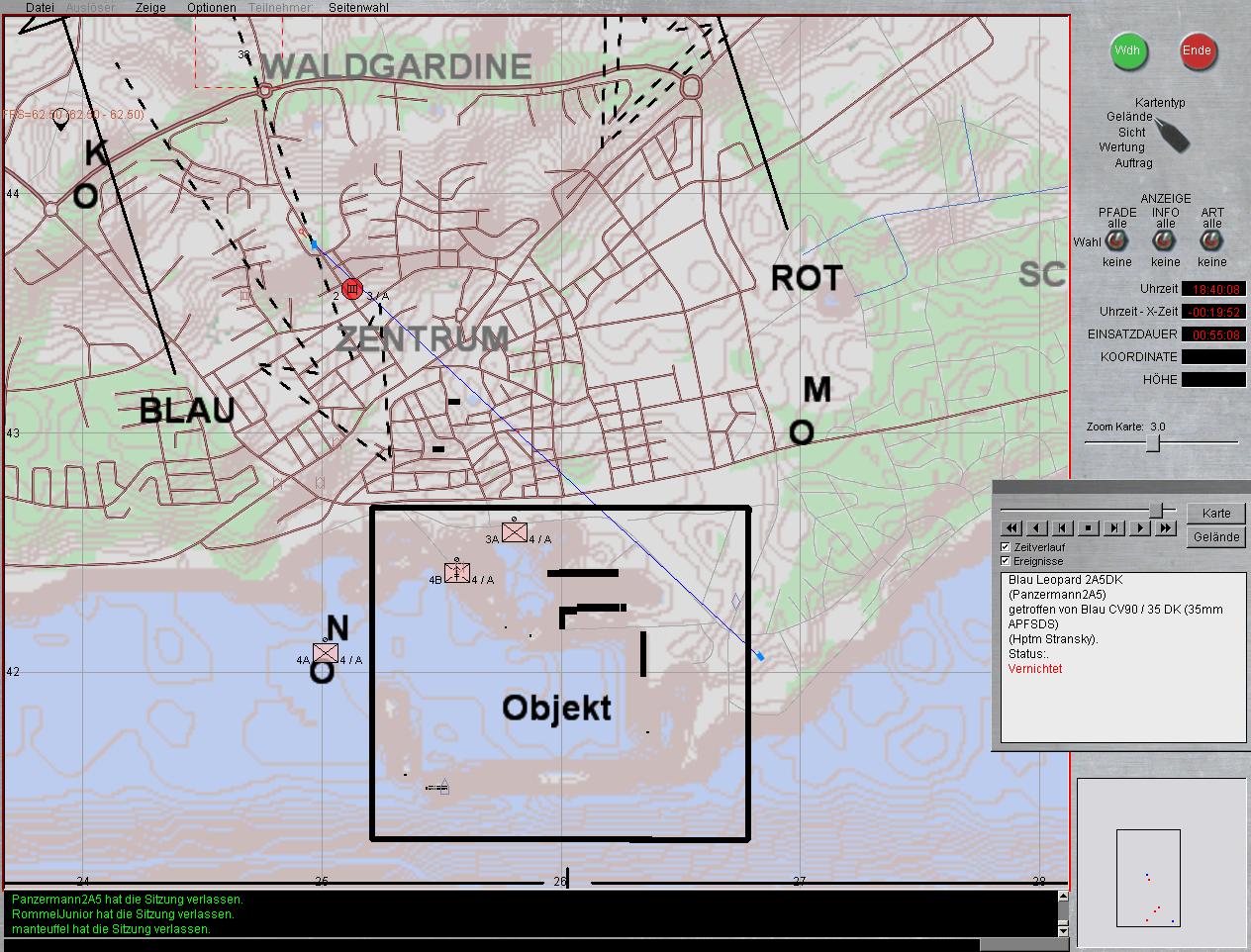Click the Karte button in replay panel

(1216, 513)
